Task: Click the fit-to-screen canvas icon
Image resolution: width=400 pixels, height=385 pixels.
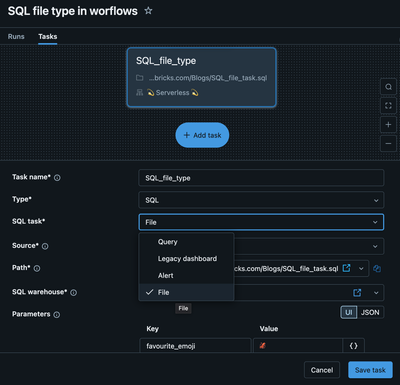Action: point(388,106)
